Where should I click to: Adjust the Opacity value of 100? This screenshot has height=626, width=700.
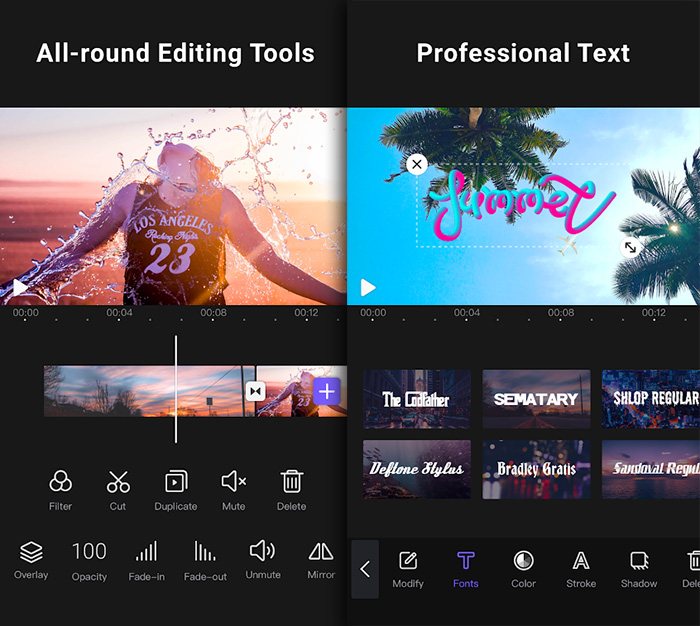(89, 561)
